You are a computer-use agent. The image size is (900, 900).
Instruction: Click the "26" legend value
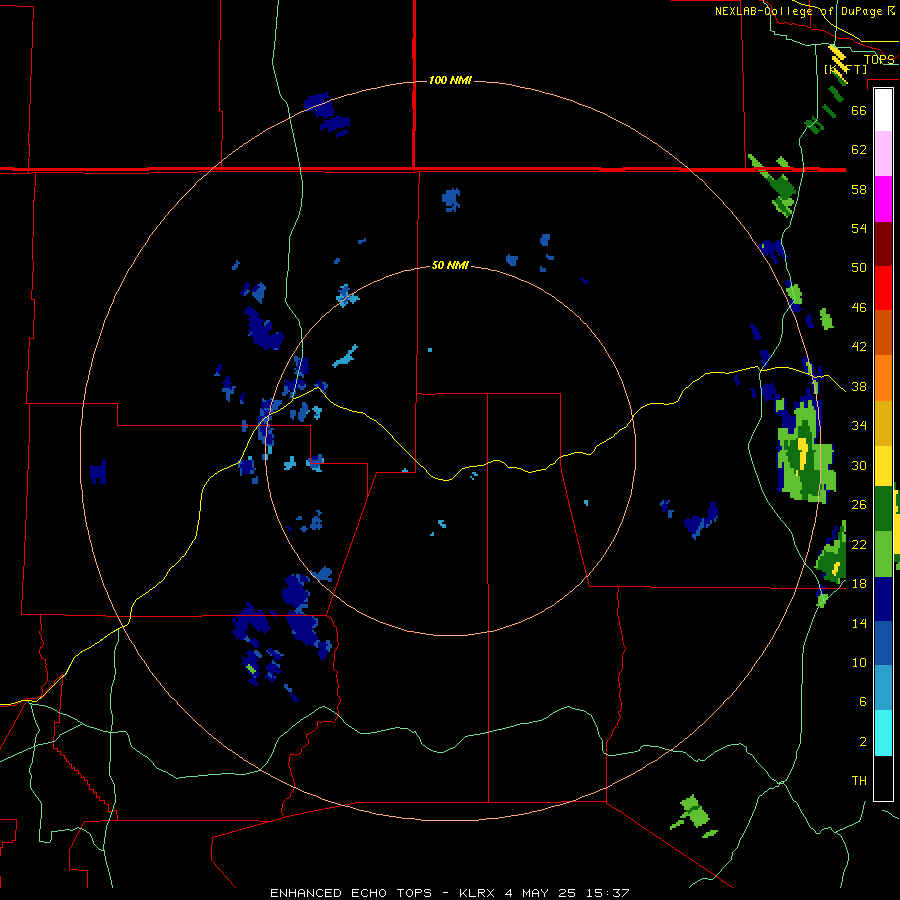[859, 505]
